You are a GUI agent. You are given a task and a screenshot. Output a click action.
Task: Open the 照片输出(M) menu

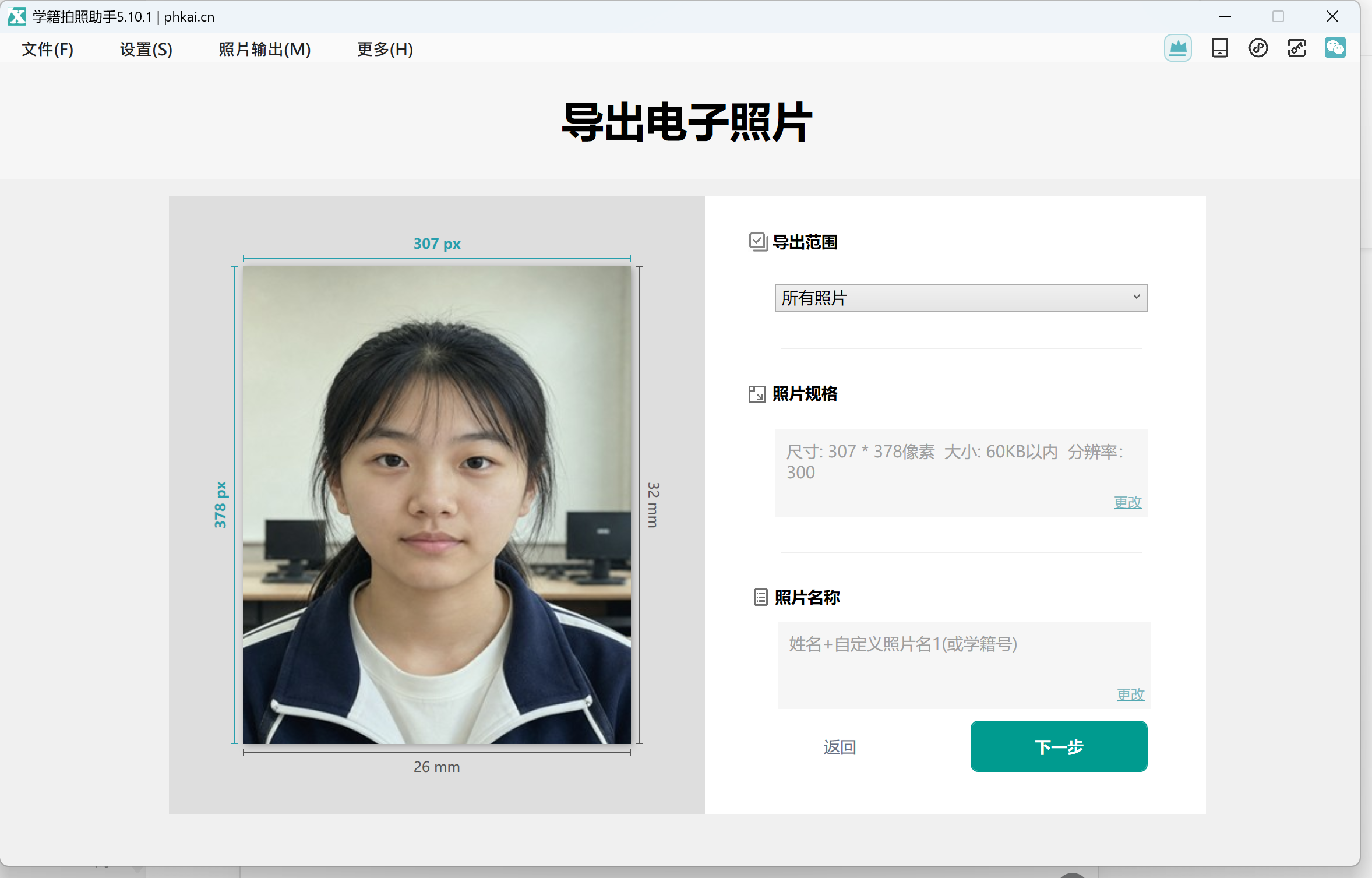point(264,49)
